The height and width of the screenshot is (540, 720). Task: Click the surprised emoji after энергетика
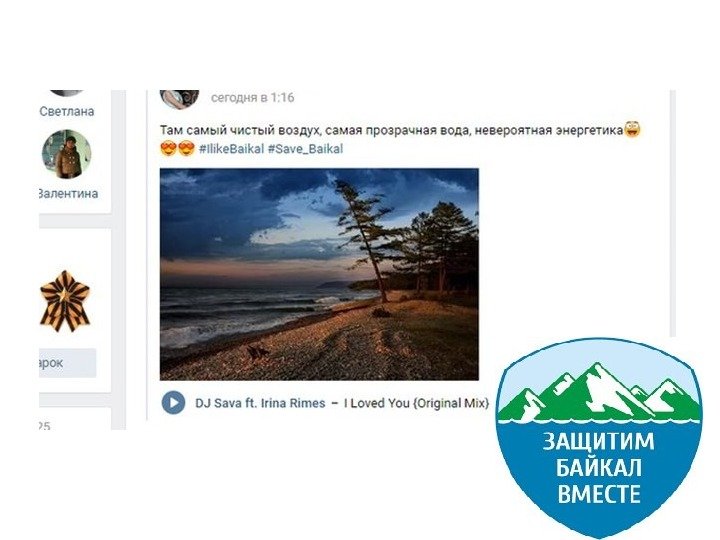click(632, 129)
